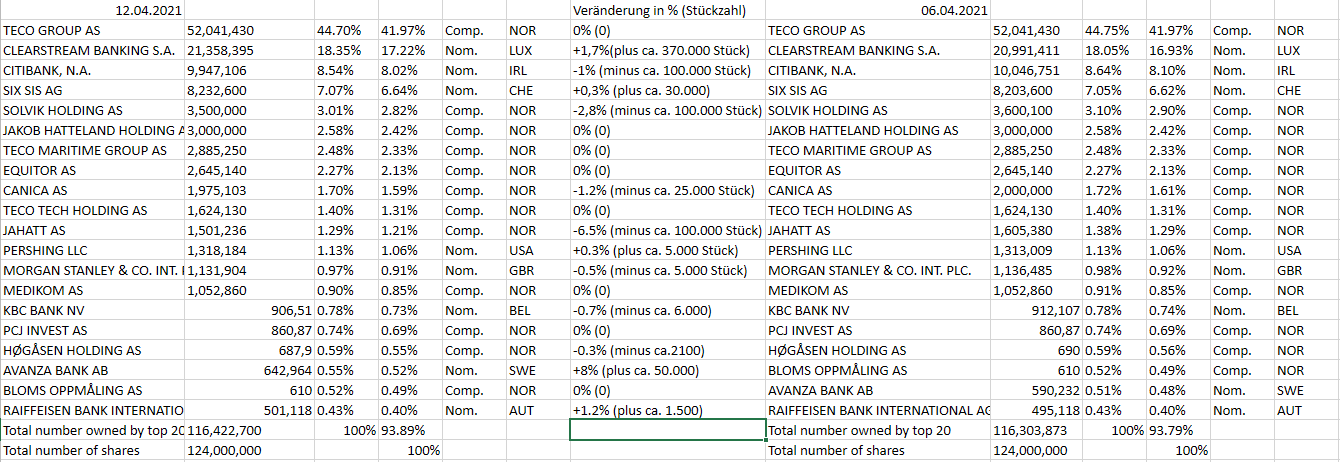Select the cell containing 21,358,395

[x=221, y=50]
